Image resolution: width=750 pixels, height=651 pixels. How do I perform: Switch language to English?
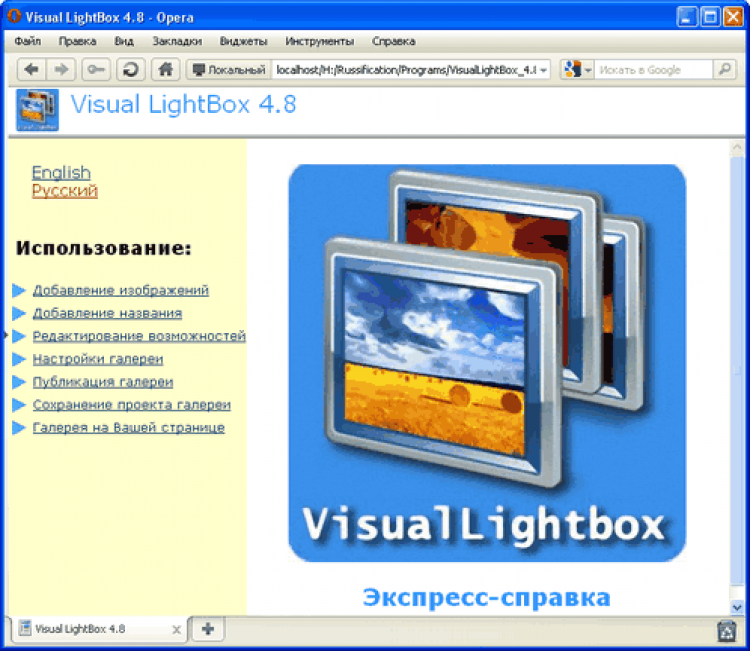(x=61, y=172)
